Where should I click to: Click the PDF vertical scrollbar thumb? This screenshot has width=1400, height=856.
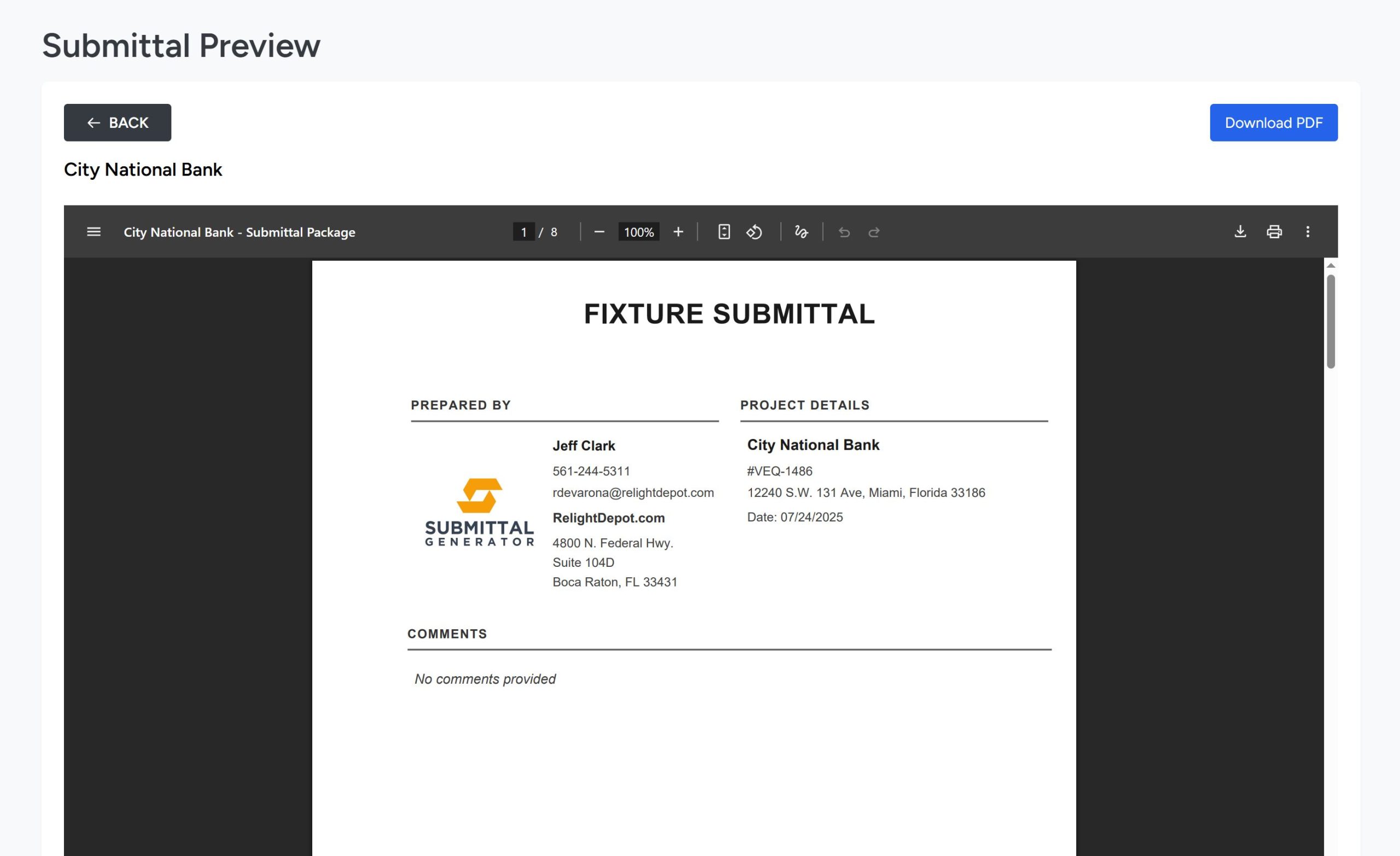(1331, 321)
